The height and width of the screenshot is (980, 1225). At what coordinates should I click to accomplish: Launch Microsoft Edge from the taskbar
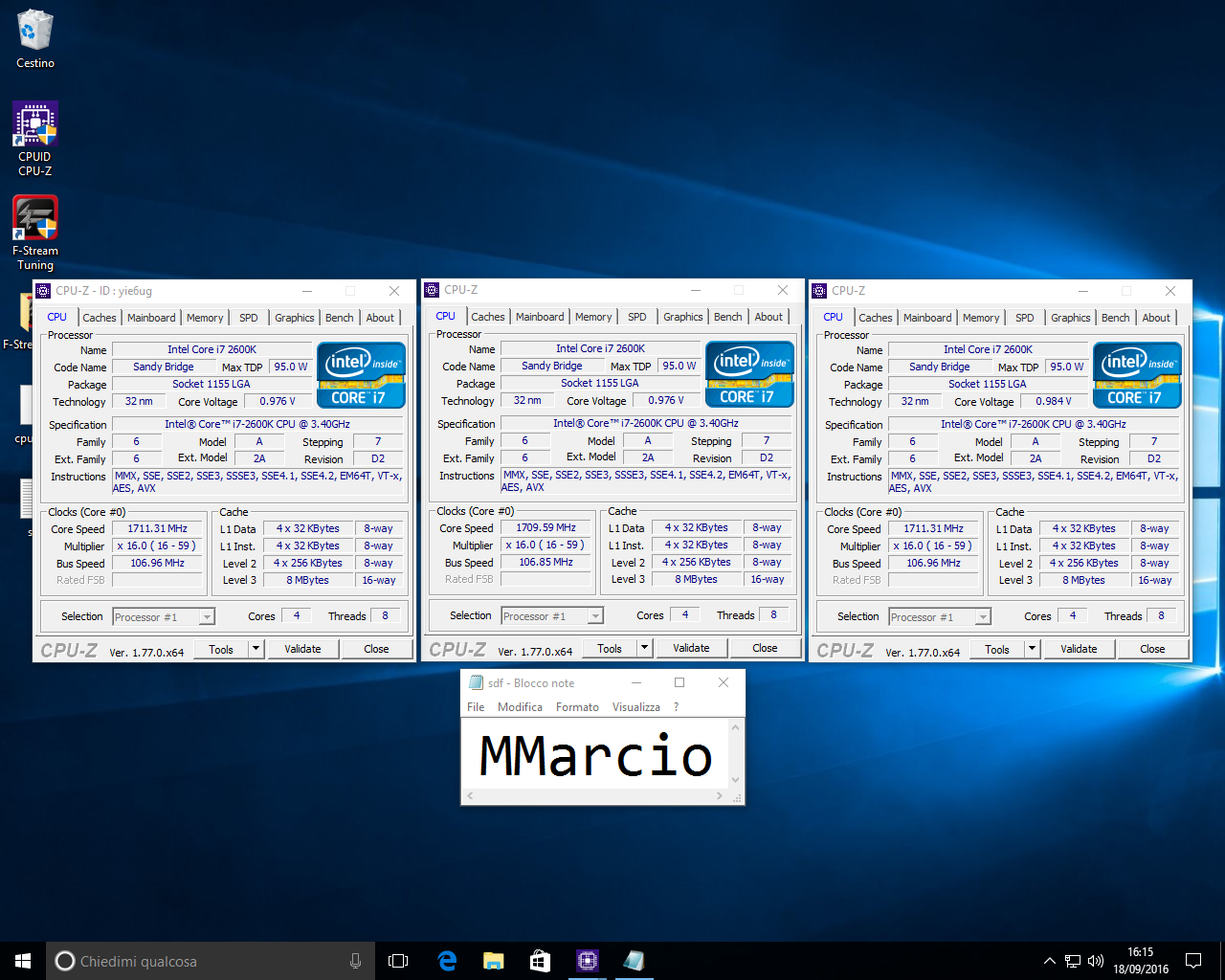pyautogui.click(x=447, y=961)
